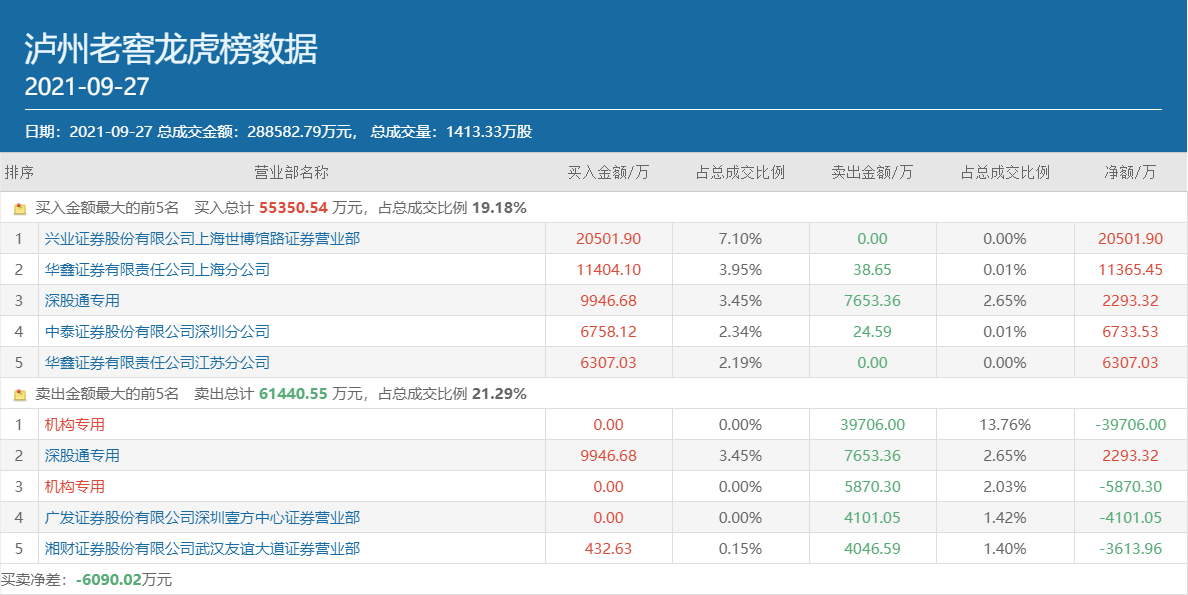The width and height of the screenshot is (1188, 595).
Task: Click 机构专用 in the 39706.00 sell row
Action: coord(75,425)
